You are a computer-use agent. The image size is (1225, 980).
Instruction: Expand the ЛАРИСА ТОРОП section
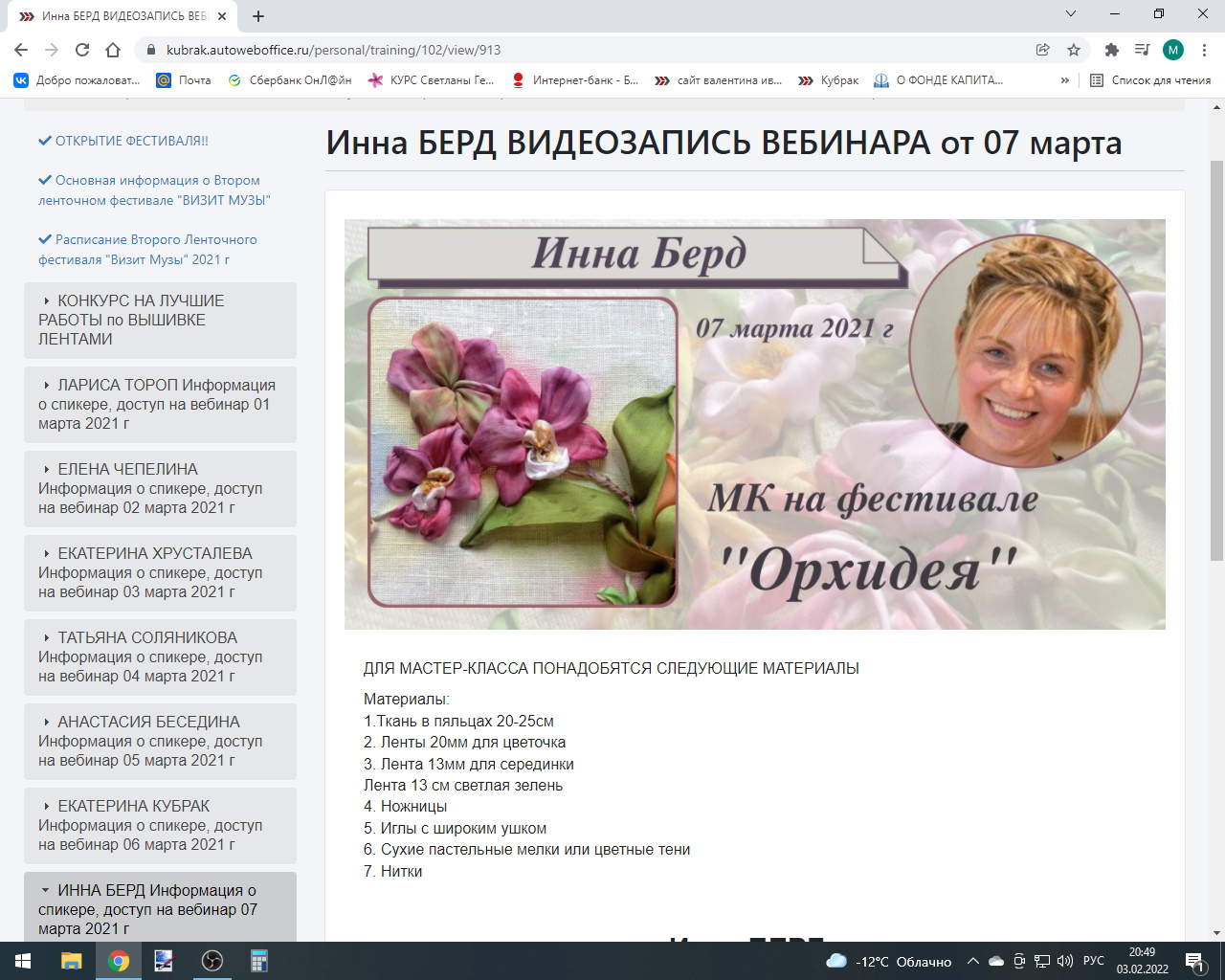point(160,404)
